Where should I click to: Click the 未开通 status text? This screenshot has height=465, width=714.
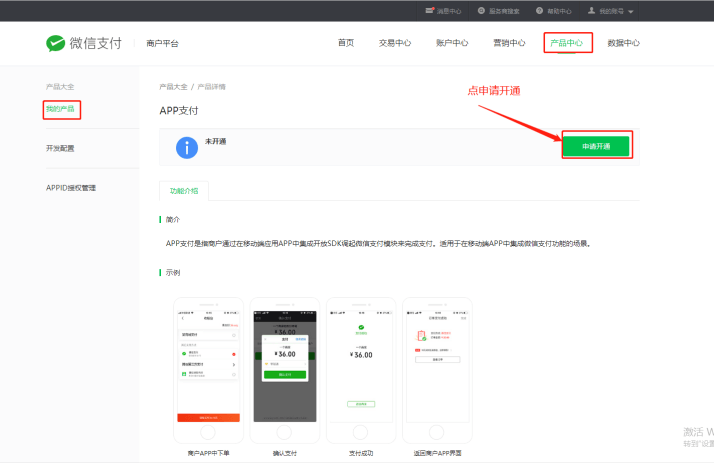tap(215, 141)
